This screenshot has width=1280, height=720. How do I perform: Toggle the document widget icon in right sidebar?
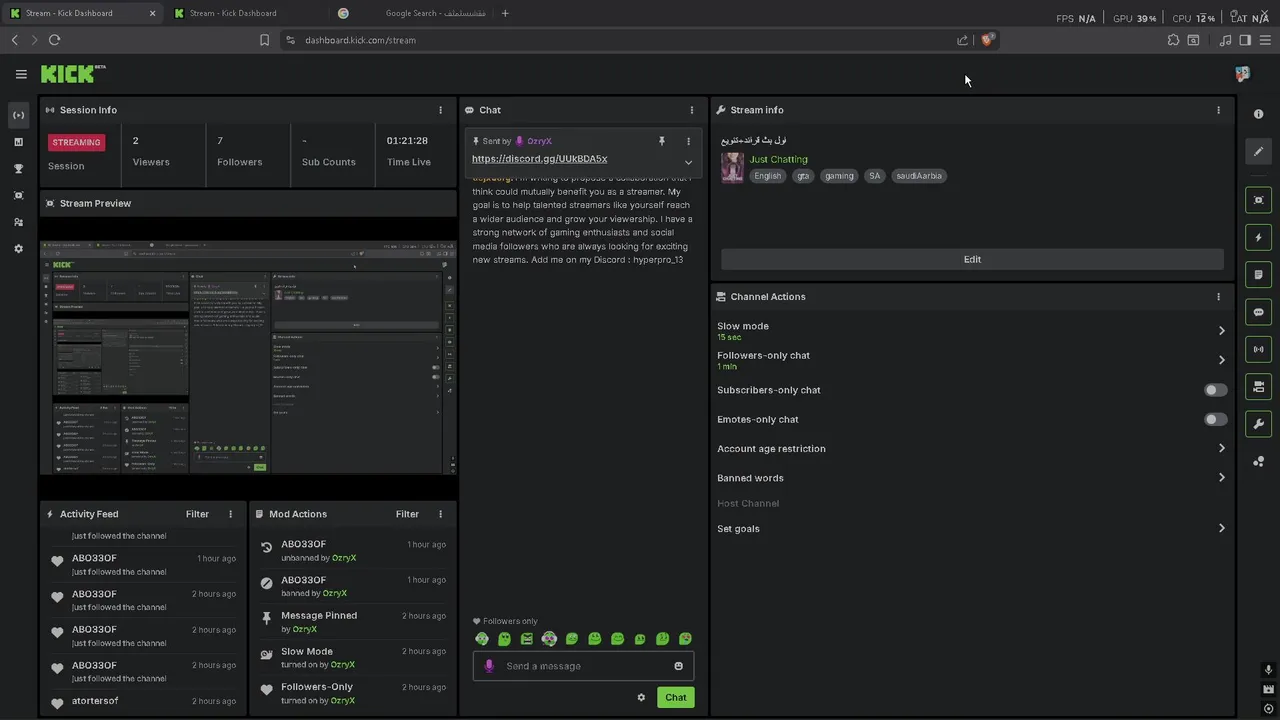[x=1258, y=274]
